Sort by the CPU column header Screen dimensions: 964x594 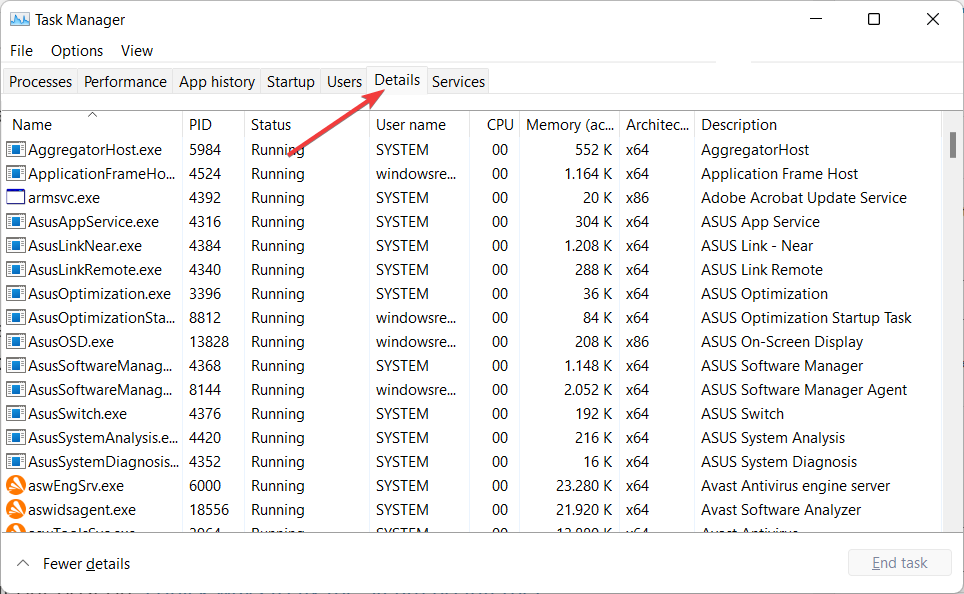(495, 124)
